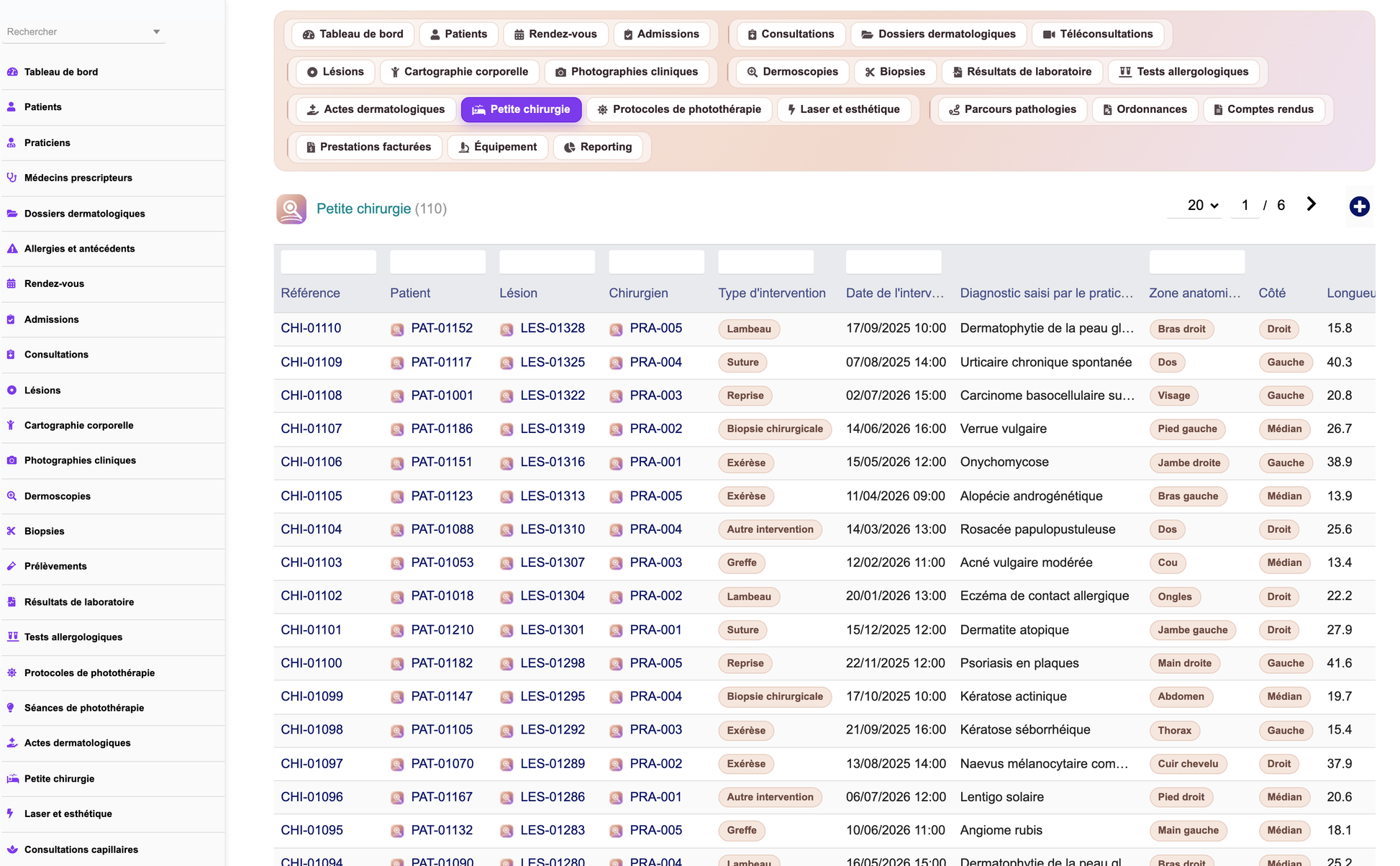This screenshot has height=866, width=1400.
Task: Click the Petite chirurgie module logo icon
Action: (291, 209)
